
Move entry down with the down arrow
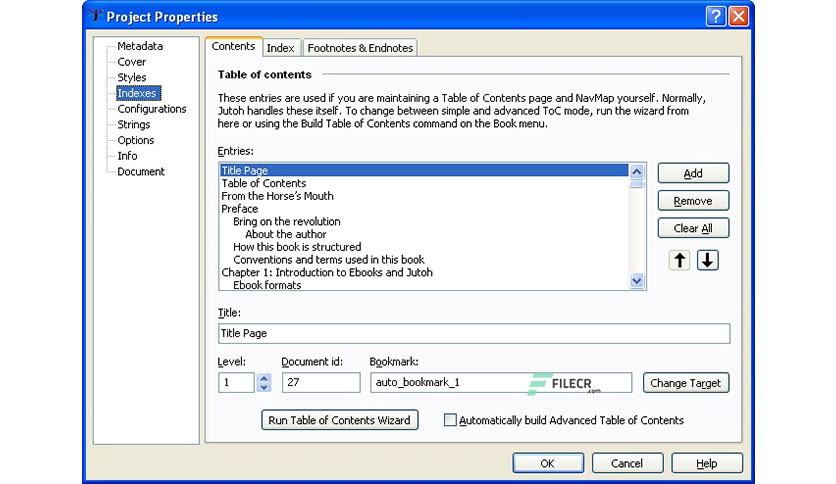click(x=708, y=260)
